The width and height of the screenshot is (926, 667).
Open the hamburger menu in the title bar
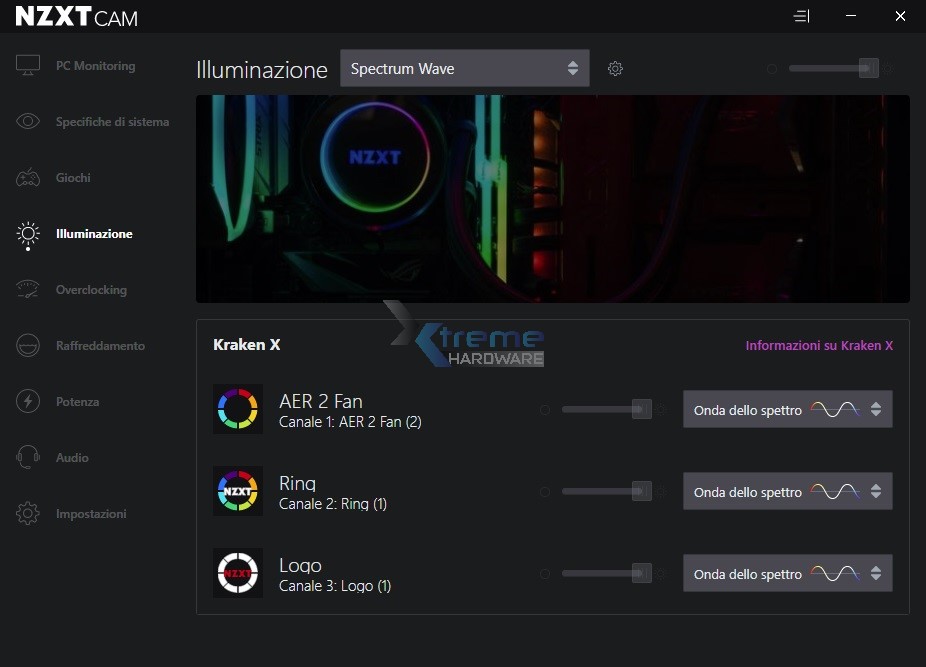coord(801,17)
